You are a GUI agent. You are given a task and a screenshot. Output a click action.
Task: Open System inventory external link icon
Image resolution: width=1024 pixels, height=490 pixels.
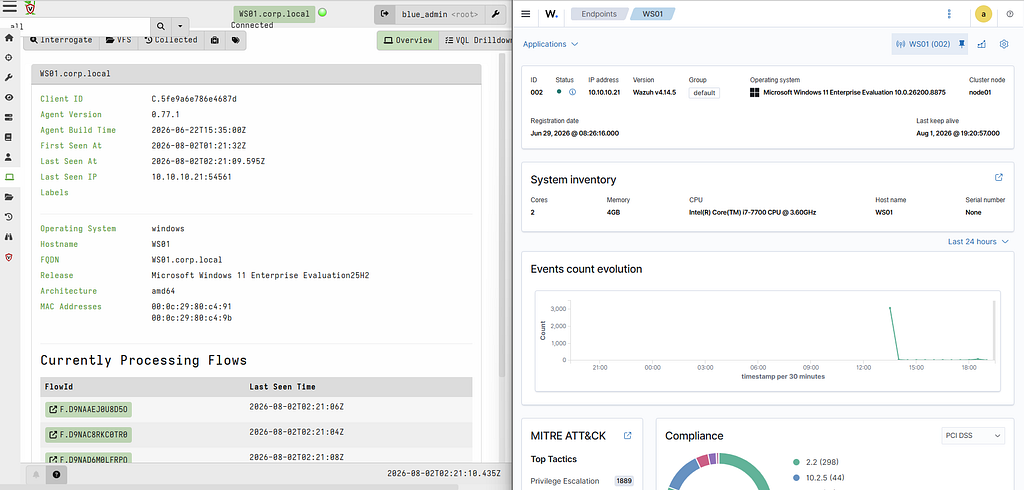(999, 177)
